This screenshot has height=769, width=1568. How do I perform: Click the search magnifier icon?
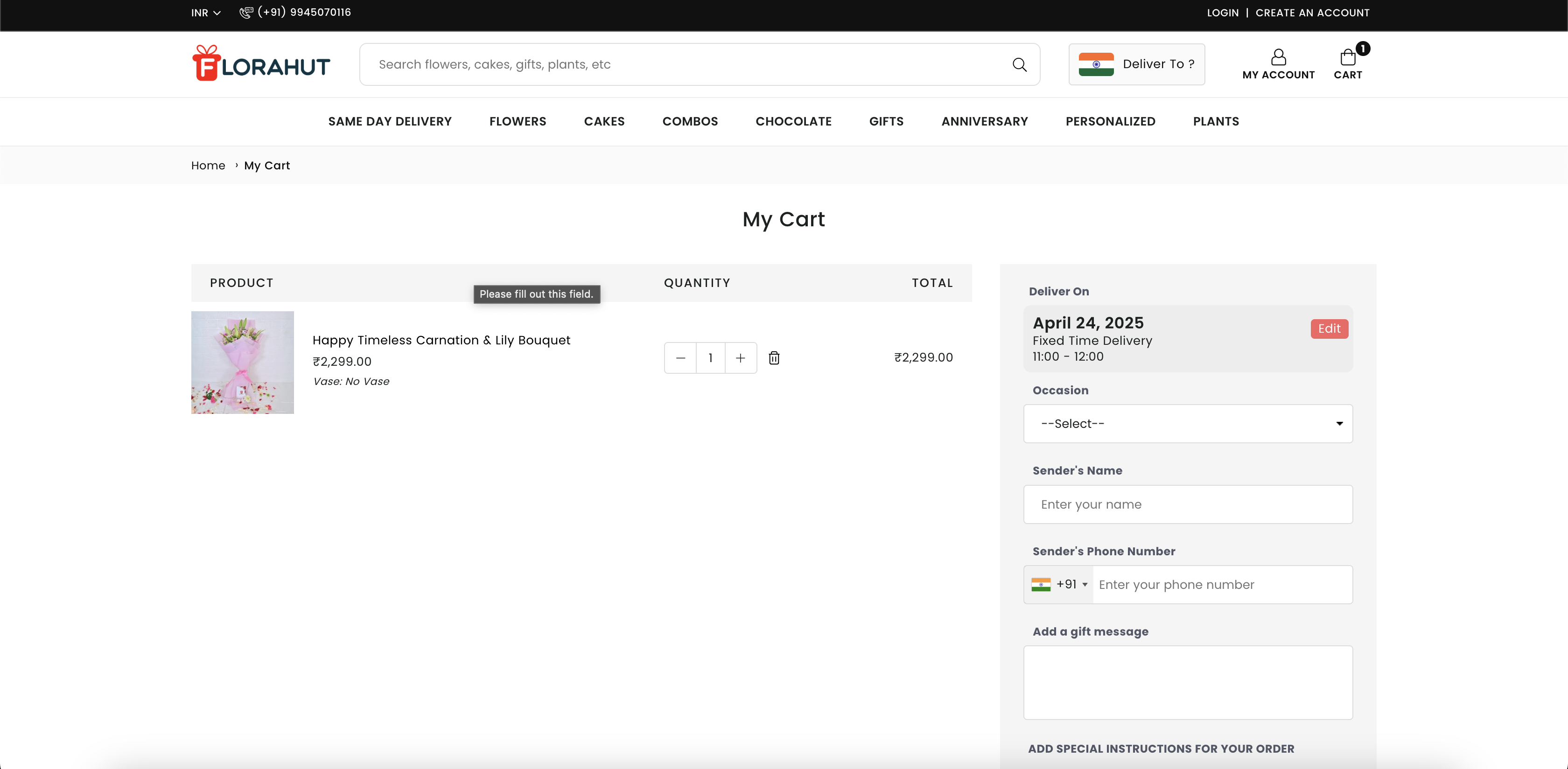coord(1020,64)
